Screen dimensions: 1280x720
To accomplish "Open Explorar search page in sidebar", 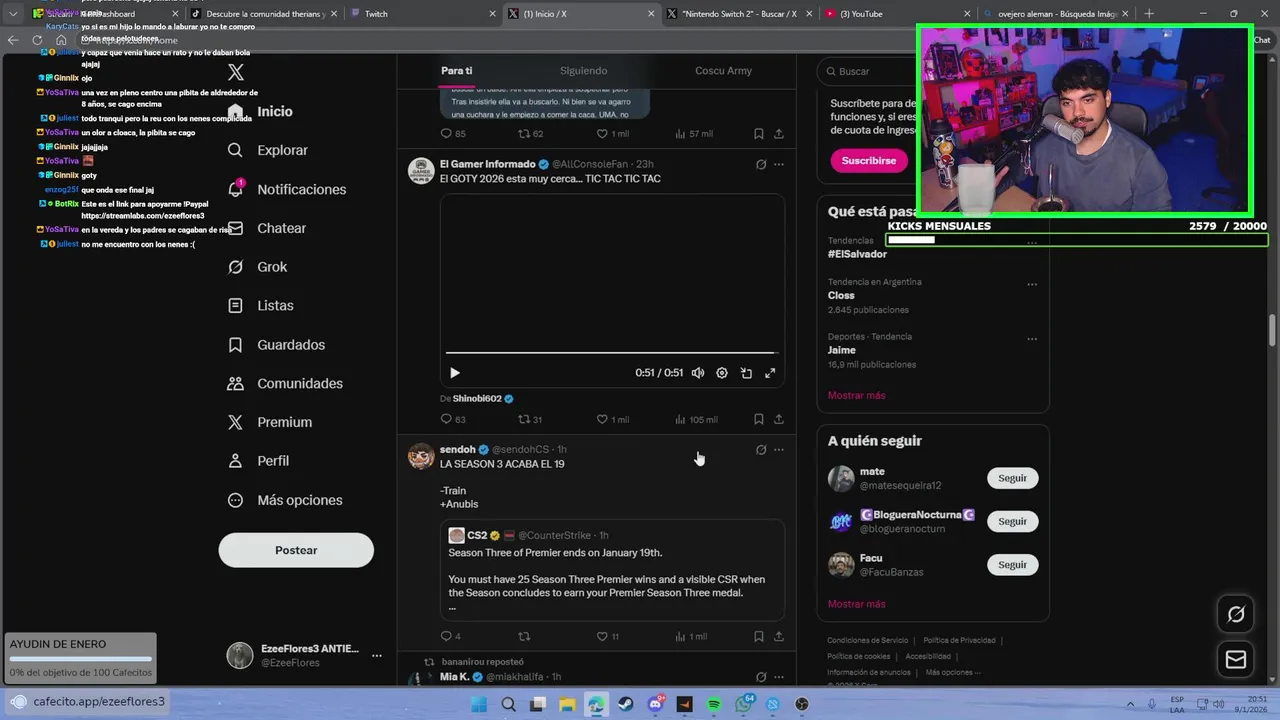I will (267, 150).
